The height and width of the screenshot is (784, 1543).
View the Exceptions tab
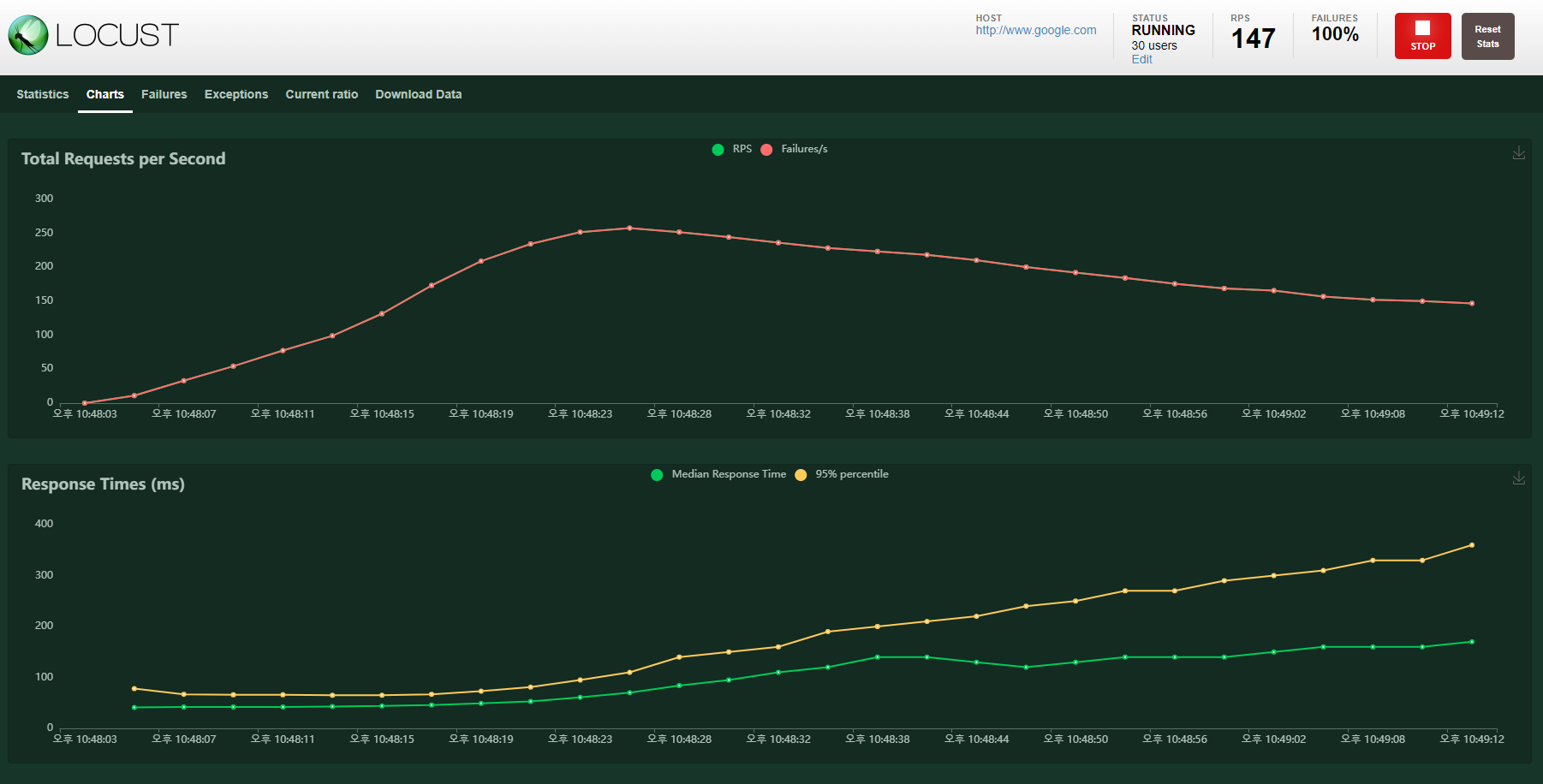point(236,94)
